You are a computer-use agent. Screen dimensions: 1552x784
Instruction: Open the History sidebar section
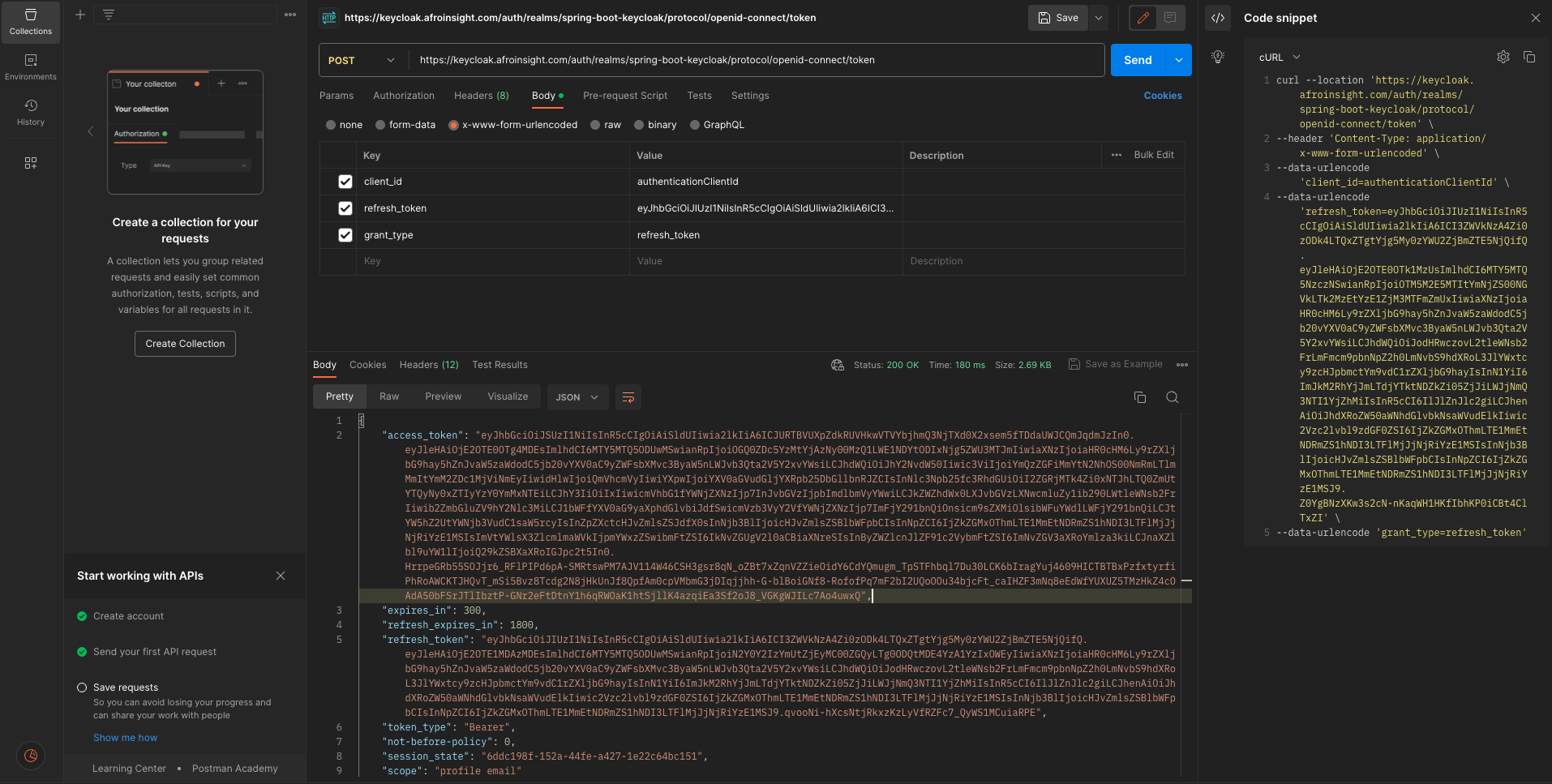[31, 113]
